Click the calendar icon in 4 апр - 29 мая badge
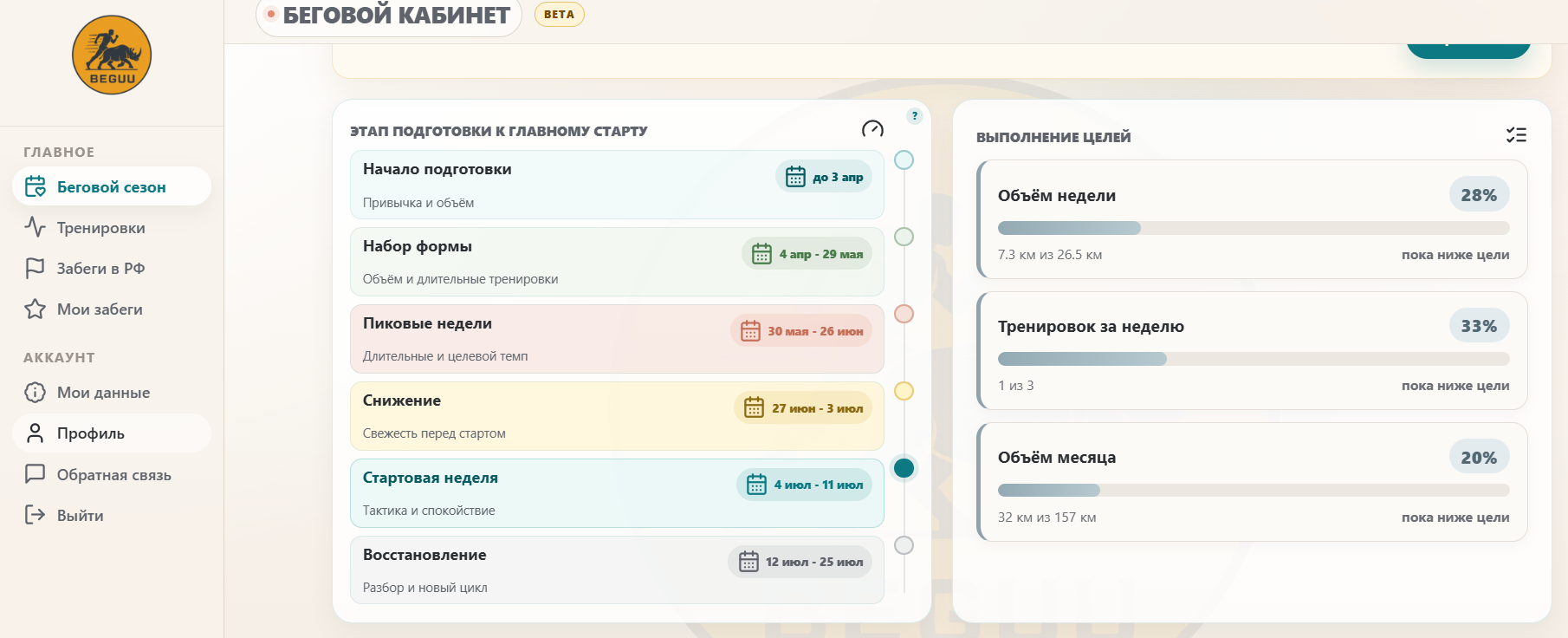Screen dimensions: 1568x638 (761, 254)
